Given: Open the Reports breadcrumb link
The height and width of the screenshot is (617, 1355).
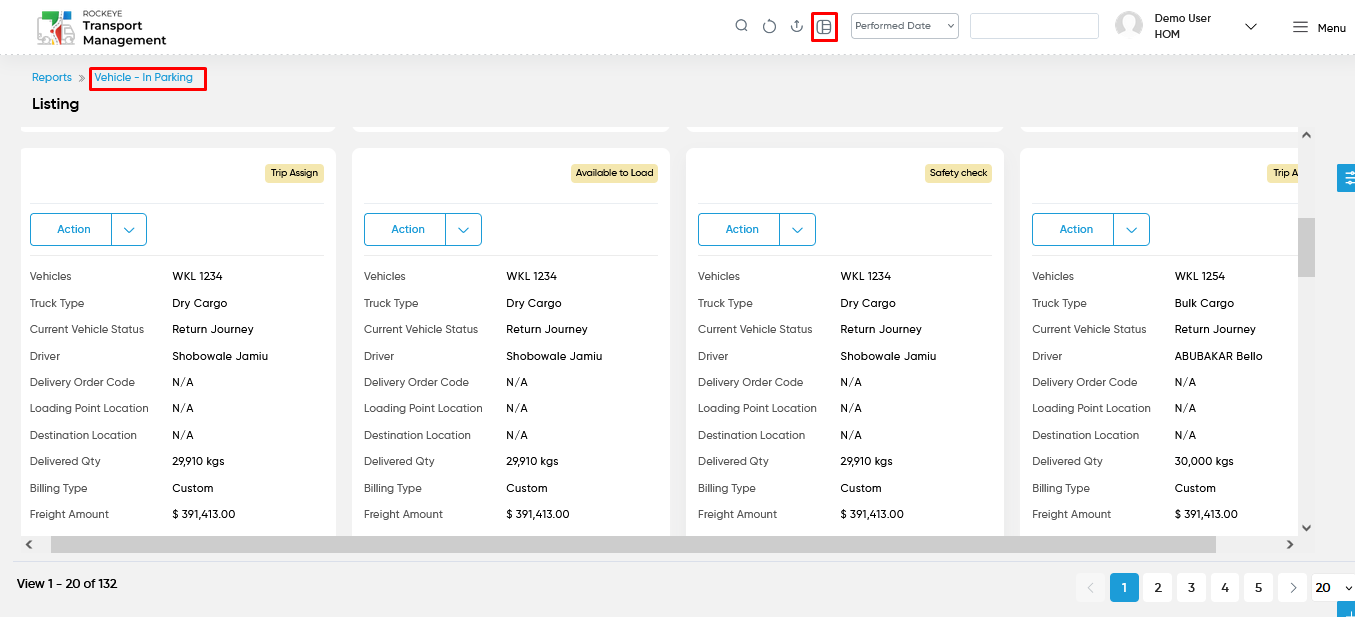Looking at the screenshot, I should pos(52,77).
